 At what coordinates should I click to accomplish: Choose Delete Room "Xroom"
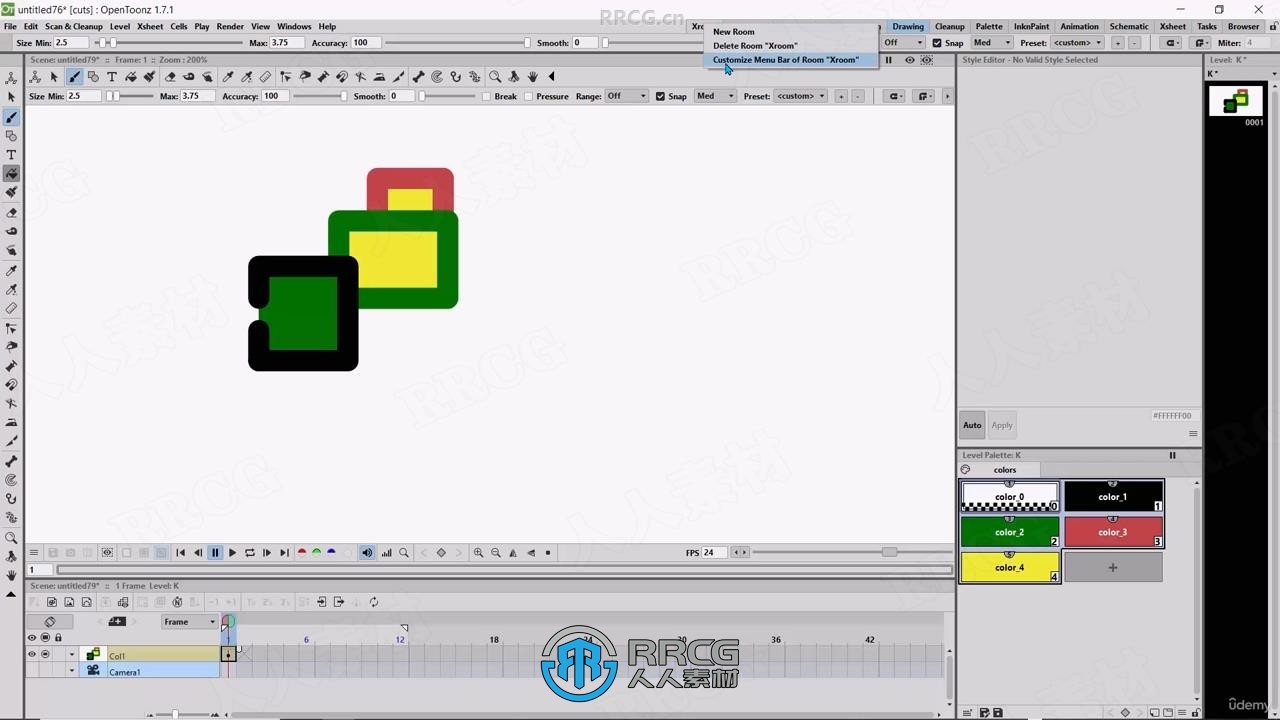(755, 46)
